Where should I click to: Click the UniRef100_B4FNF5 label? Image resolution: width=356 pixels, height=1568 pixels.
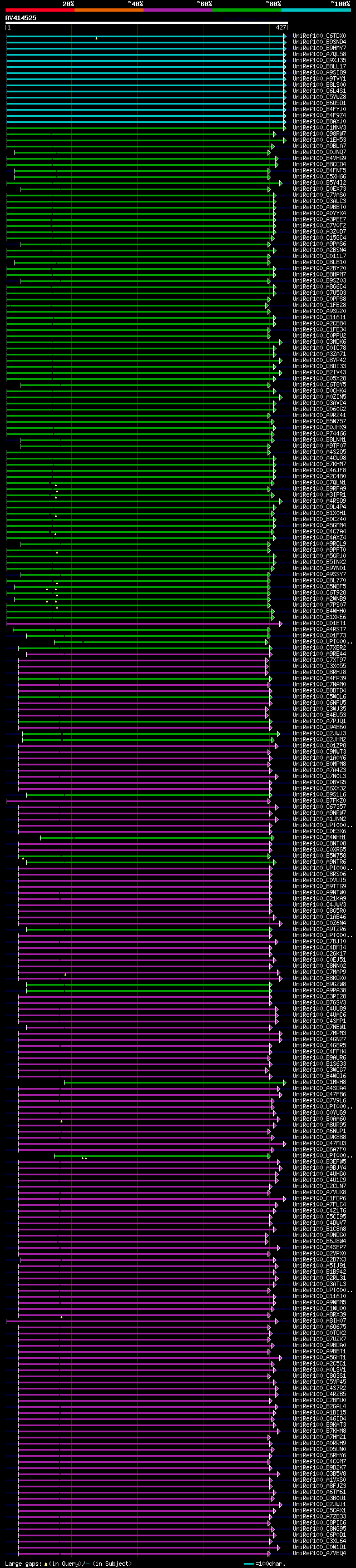pyautogui.click(x=319, y=170)
